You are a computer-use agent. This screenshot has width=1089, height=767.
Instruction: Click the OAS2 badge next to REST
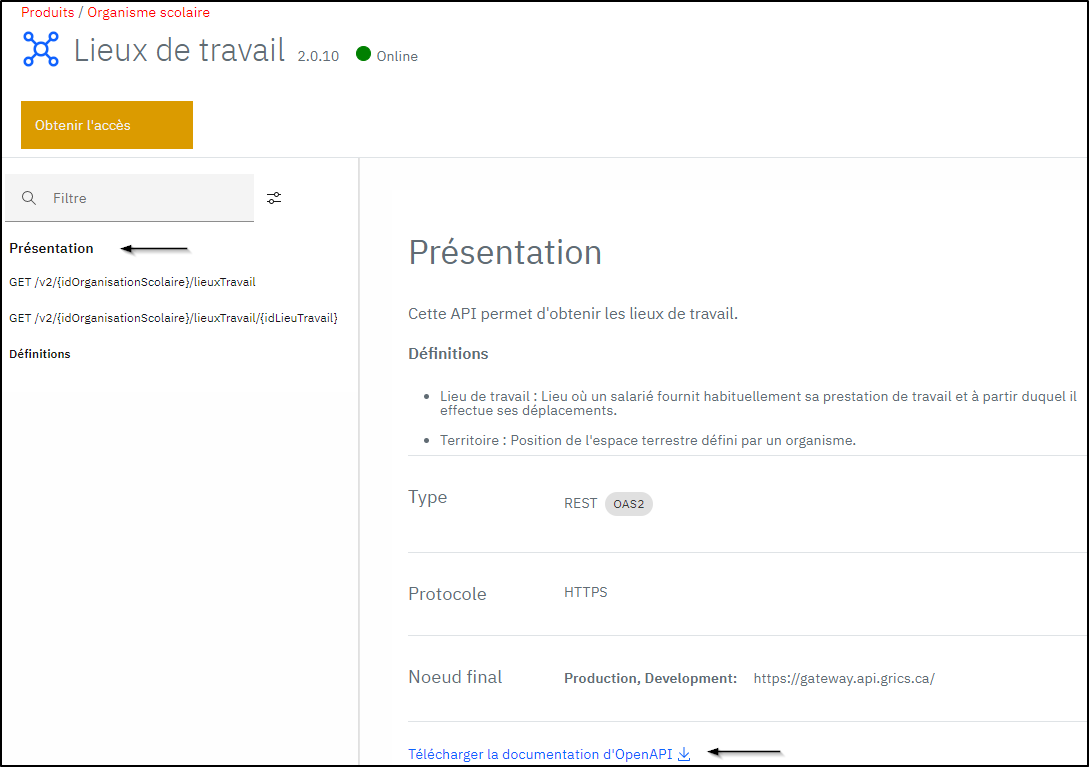[x=628, y=504]
